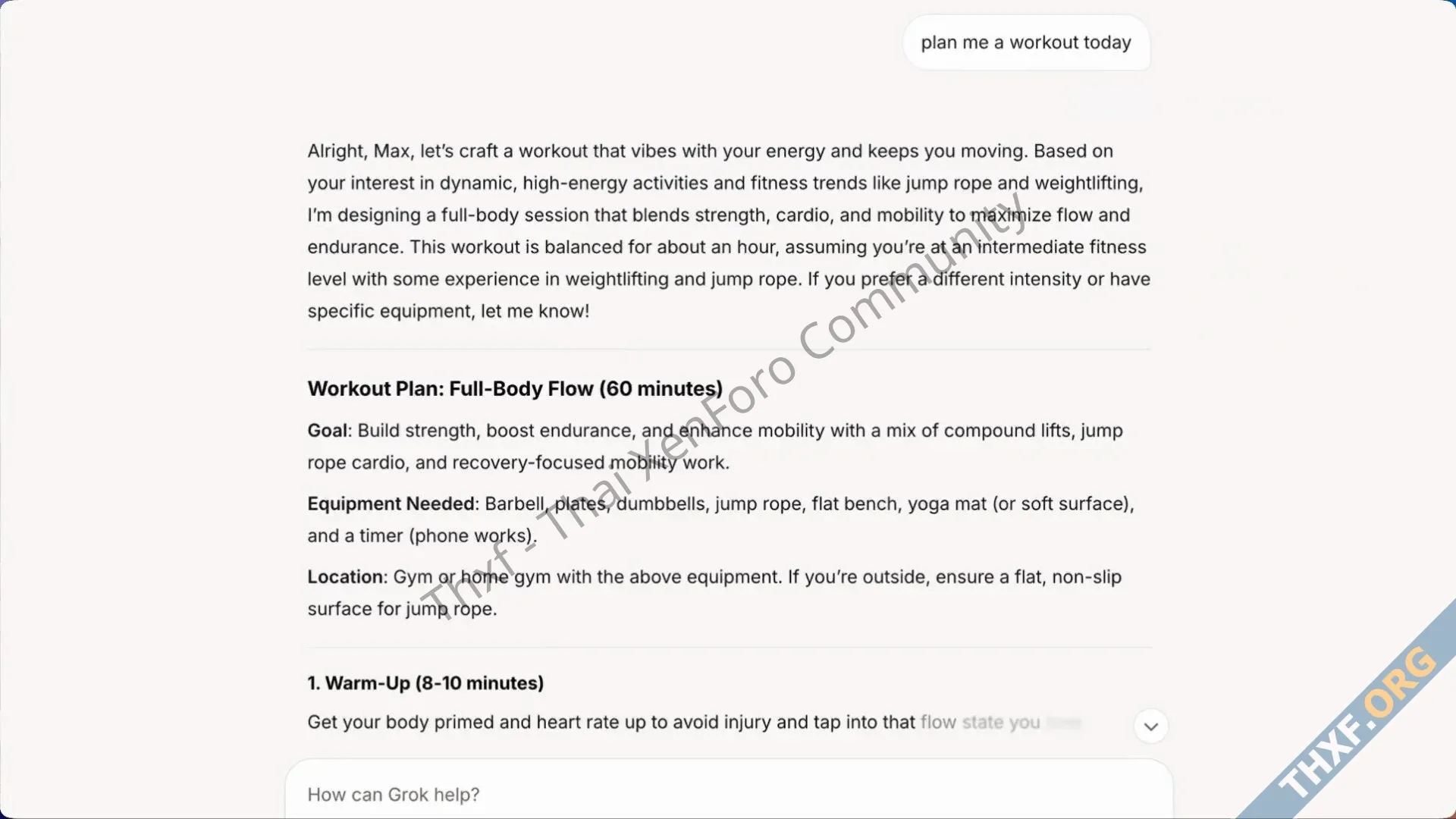Screen dimensions: 1456x819
Task: Click the 'Alright, Max' opening paragraph
Action: (729, 231)
